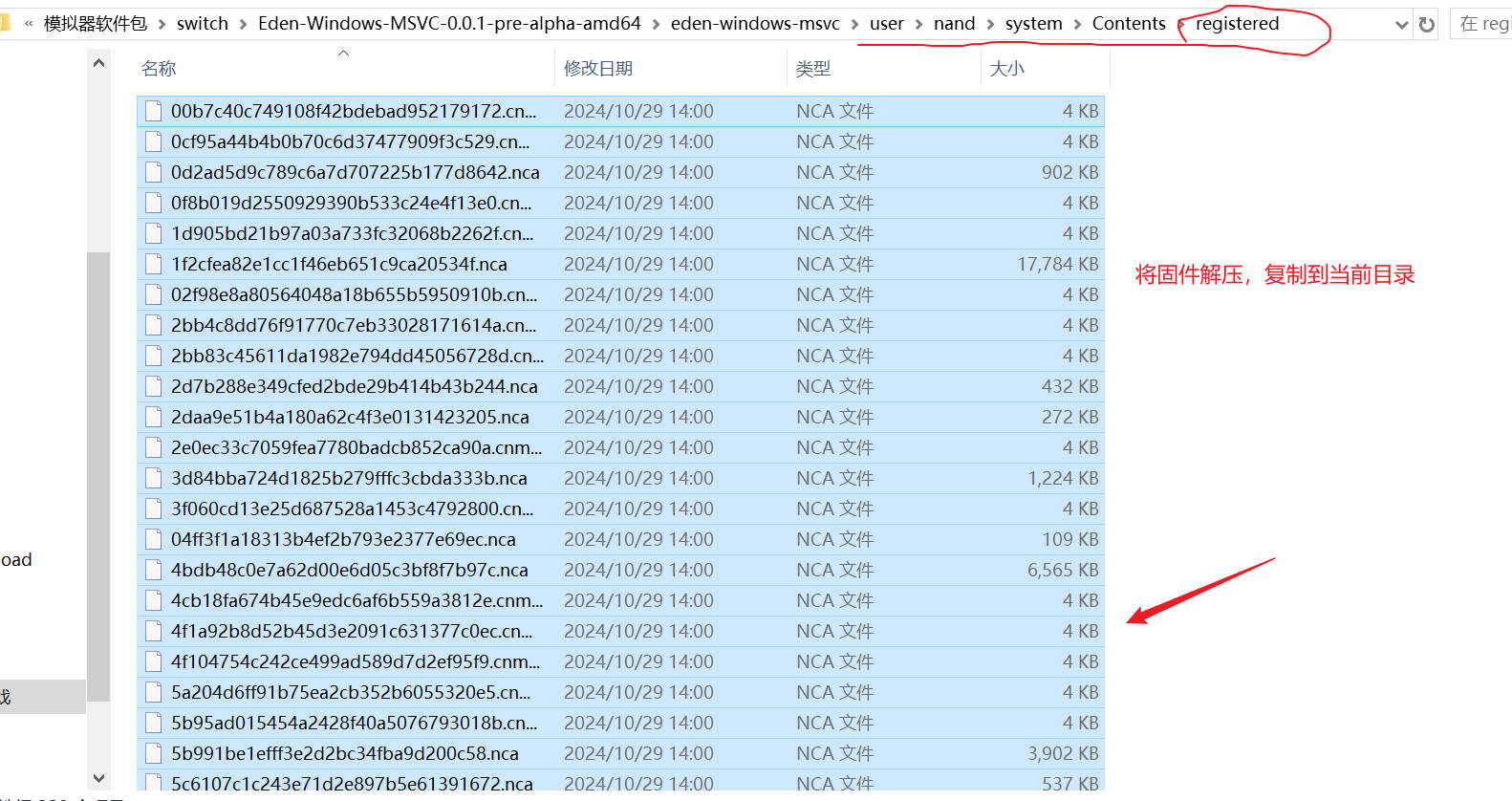Click navigation pane scroll down arrow
Screen dimensions: 1512x801
pos(98,779)
